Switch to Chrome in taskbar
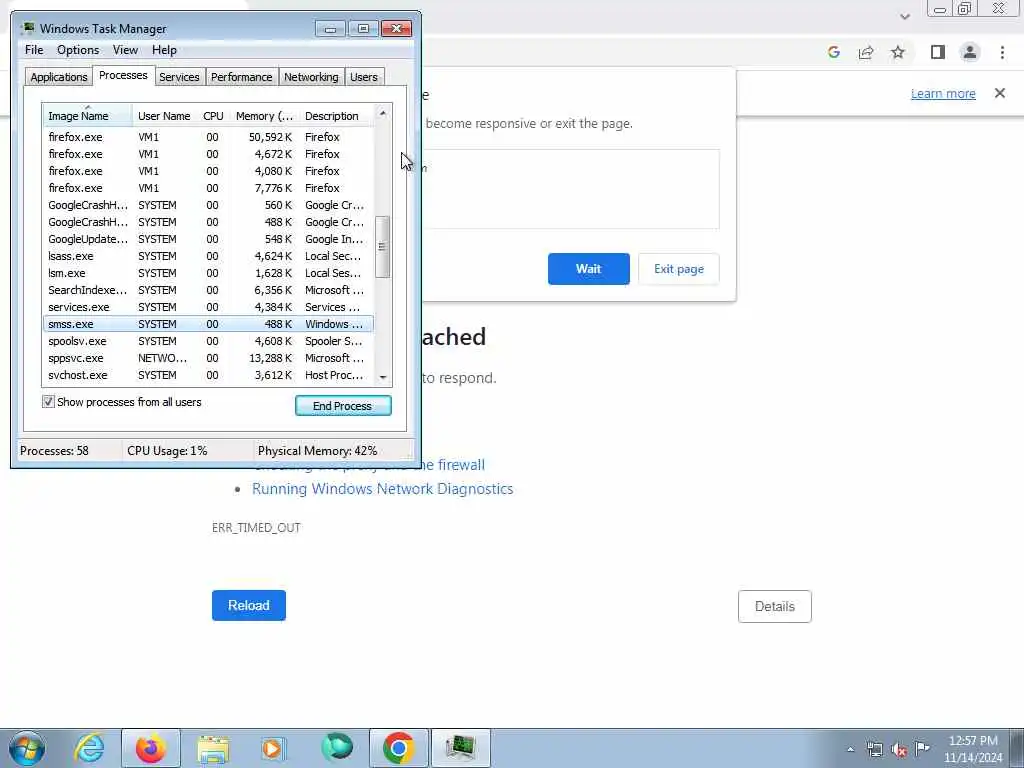This screenshot has width=1024, height=768. (398, 748)
